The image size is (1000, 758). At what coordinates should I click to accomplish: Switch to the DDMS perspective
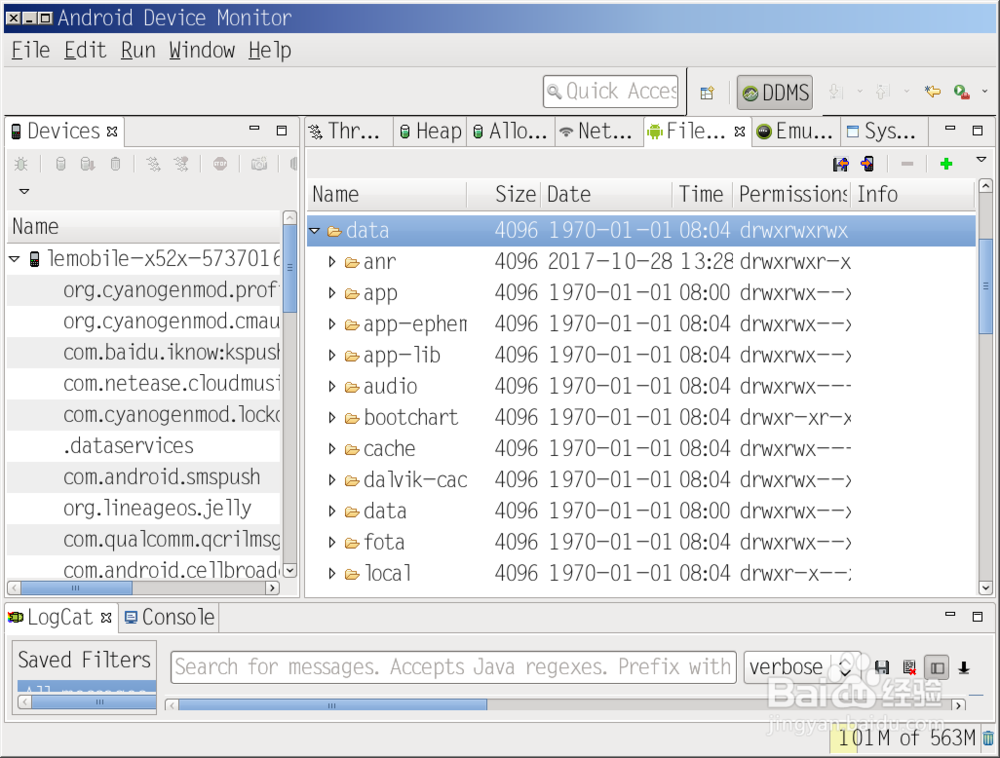coord(776,93)
